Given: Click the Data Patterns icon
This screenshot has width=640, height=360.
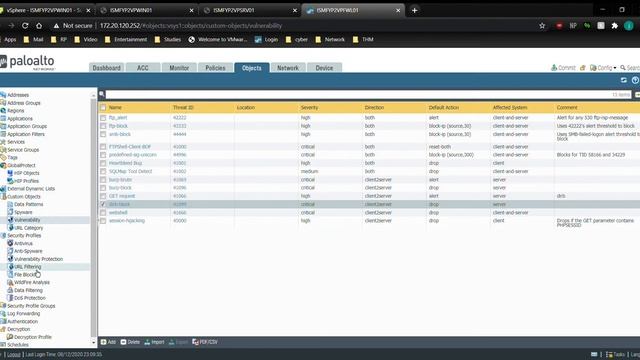Looking at the screenshot, I should coord(10,204).
